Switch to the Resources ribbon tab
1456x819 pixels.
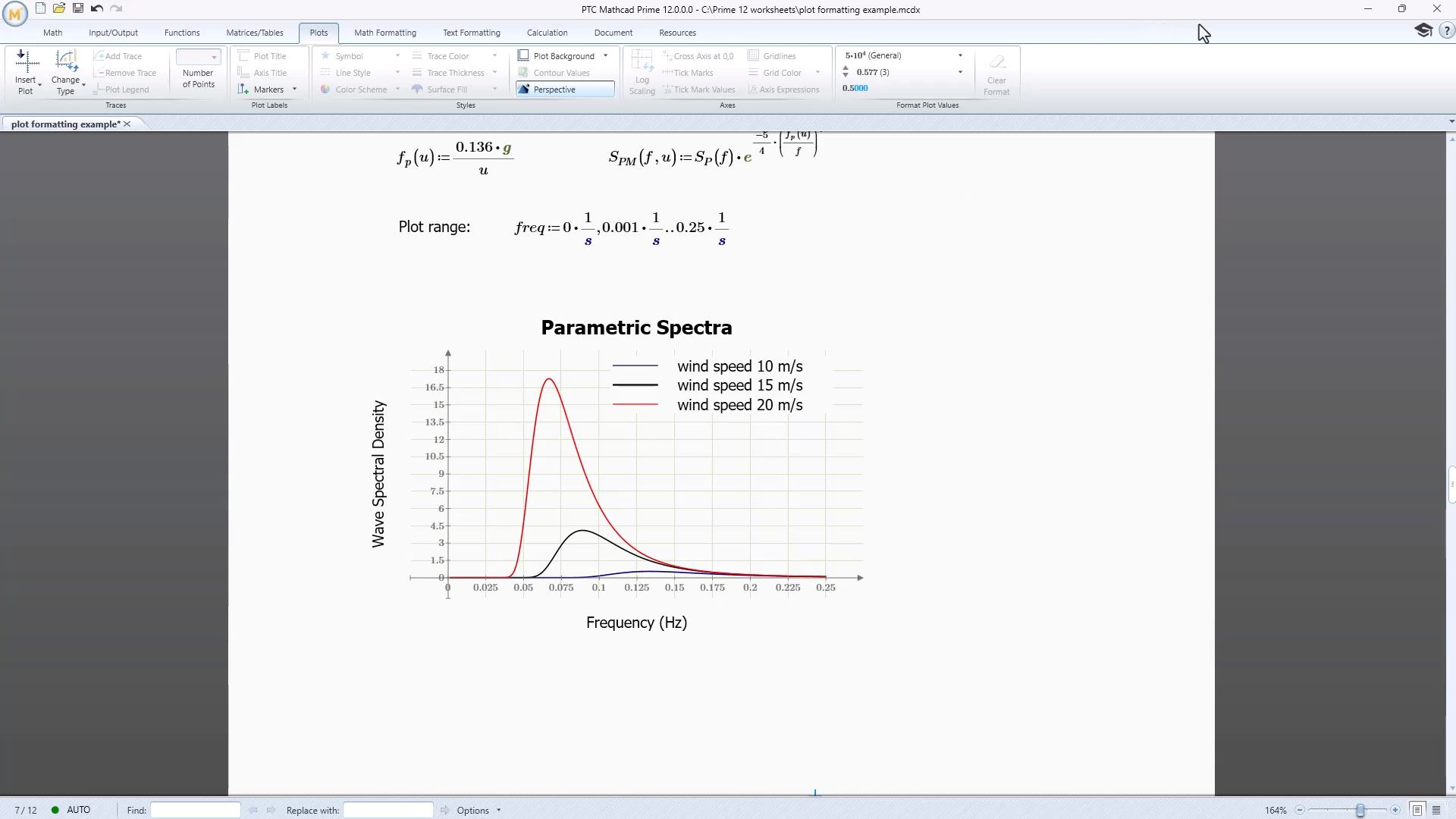678,33
